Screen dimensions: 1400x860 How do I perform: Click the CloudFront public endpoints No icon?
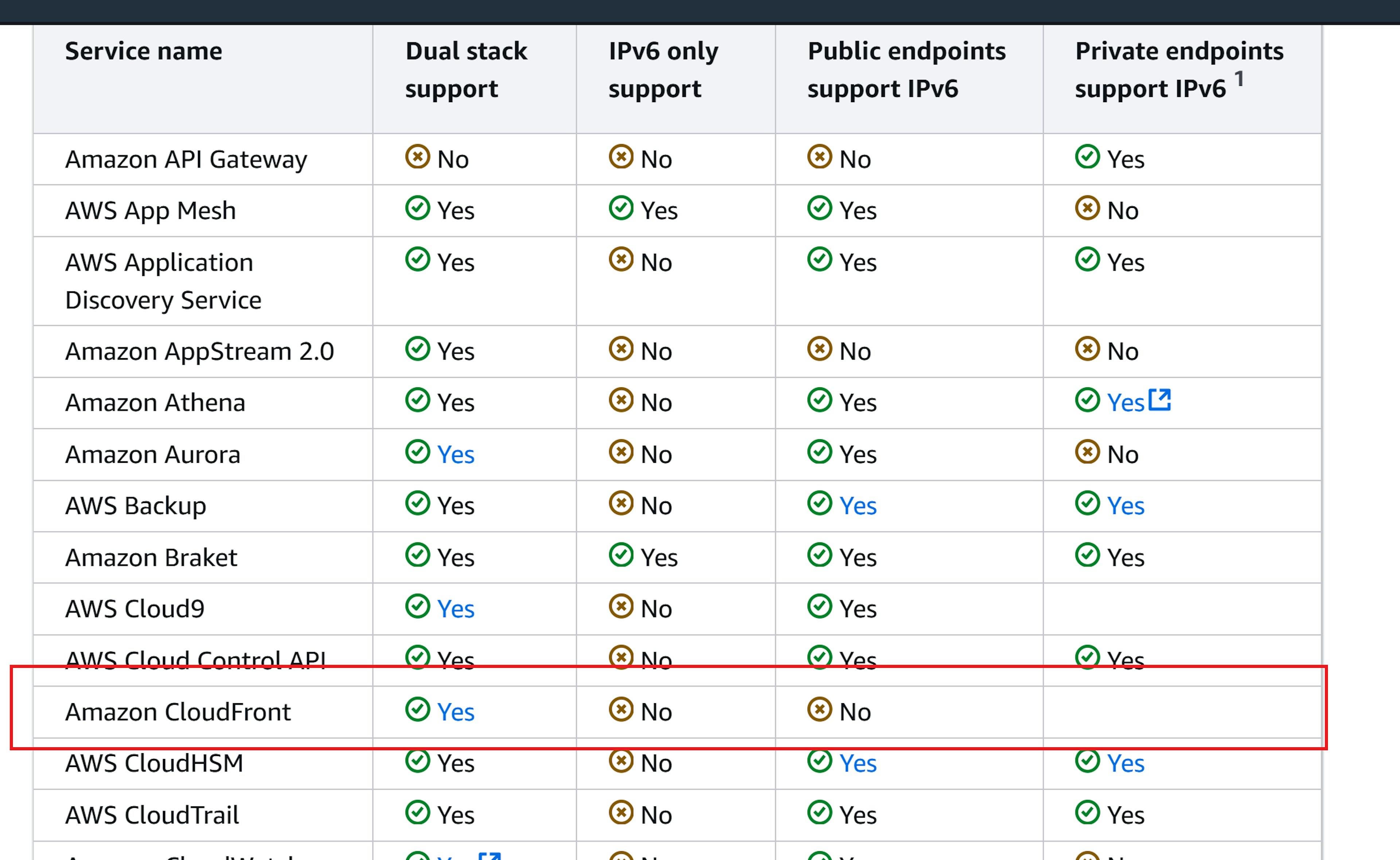pyautogui.click(x=820, y=709)
